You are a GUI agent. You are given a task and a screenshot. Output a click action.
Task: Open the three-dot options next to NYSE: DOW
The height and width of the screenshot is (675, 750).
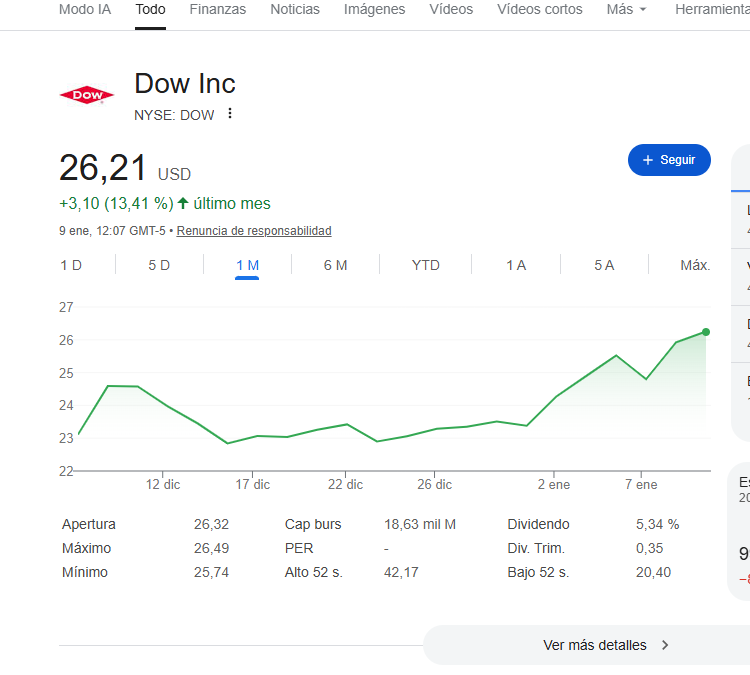(230, 114)
